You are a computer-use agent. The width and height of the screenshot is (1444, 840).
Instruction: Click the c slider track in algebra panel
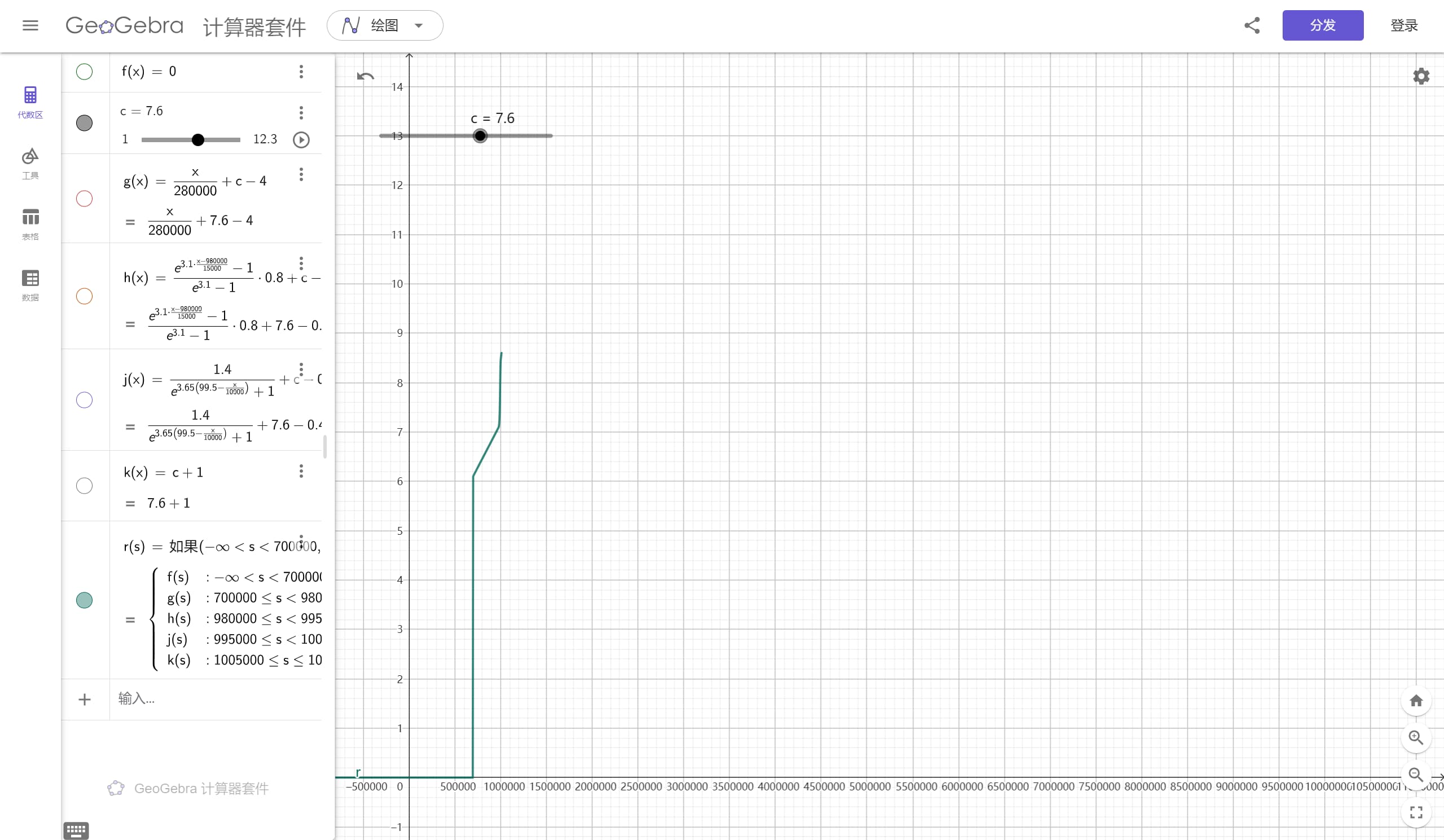coord(191,139)
